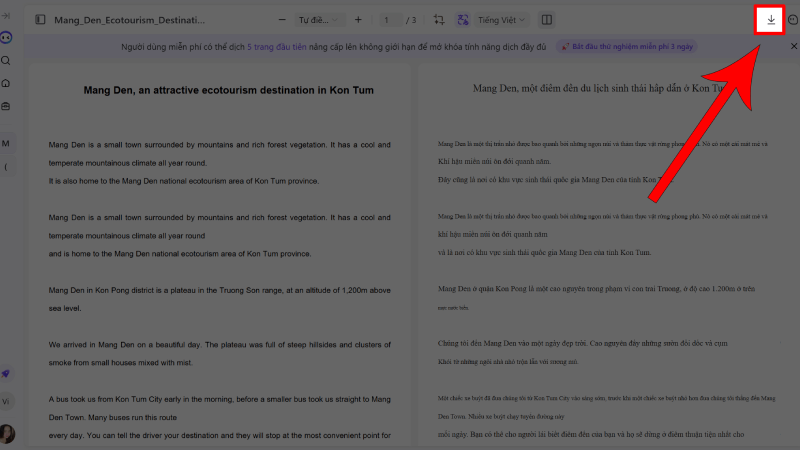Close the free user upgrade banner
This screenshot has height=450, width=800.
pos(793,47)
